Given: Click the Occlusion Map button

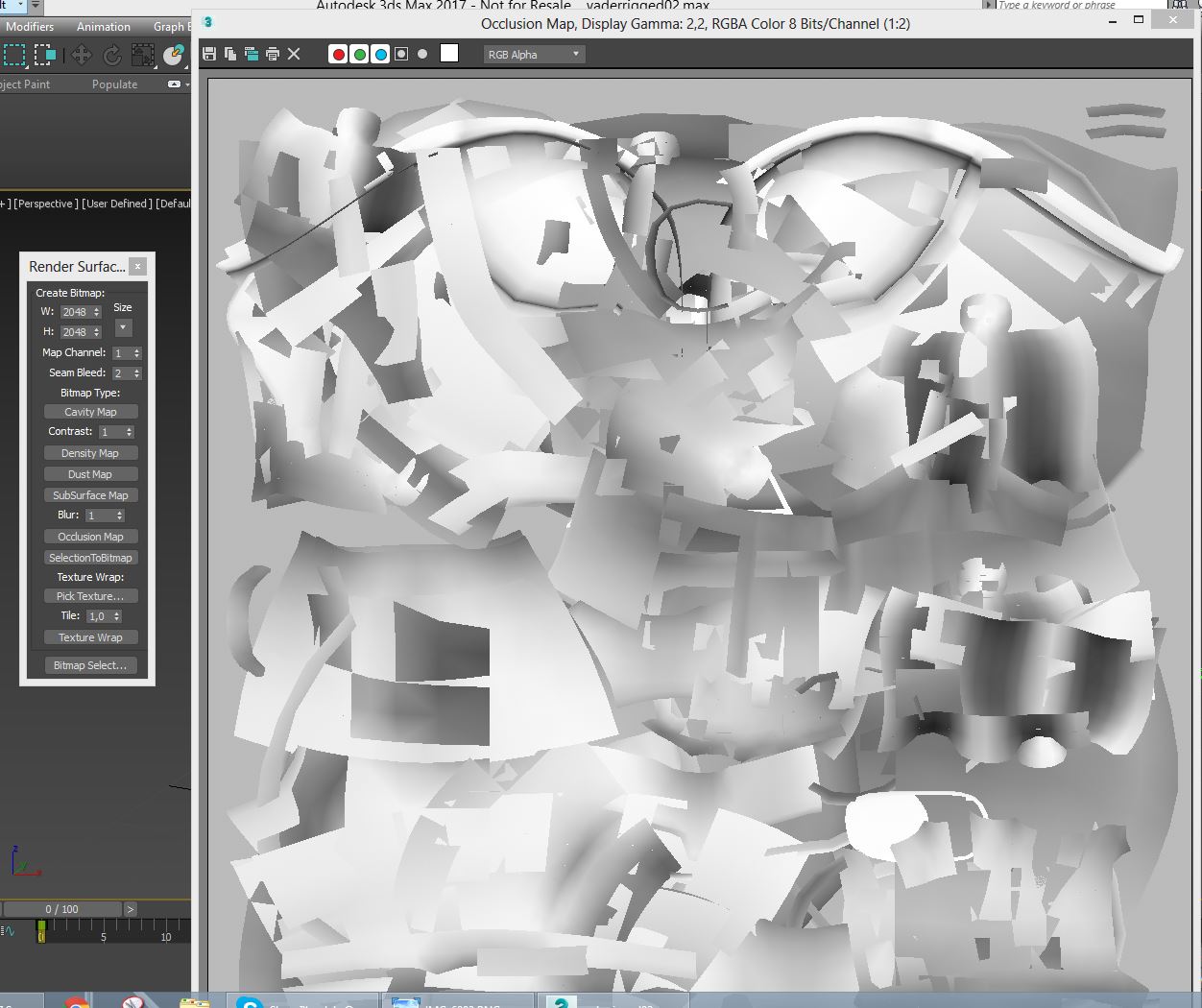Looking at the screenshot, I should pyautogui.click(x=90, y=537).
